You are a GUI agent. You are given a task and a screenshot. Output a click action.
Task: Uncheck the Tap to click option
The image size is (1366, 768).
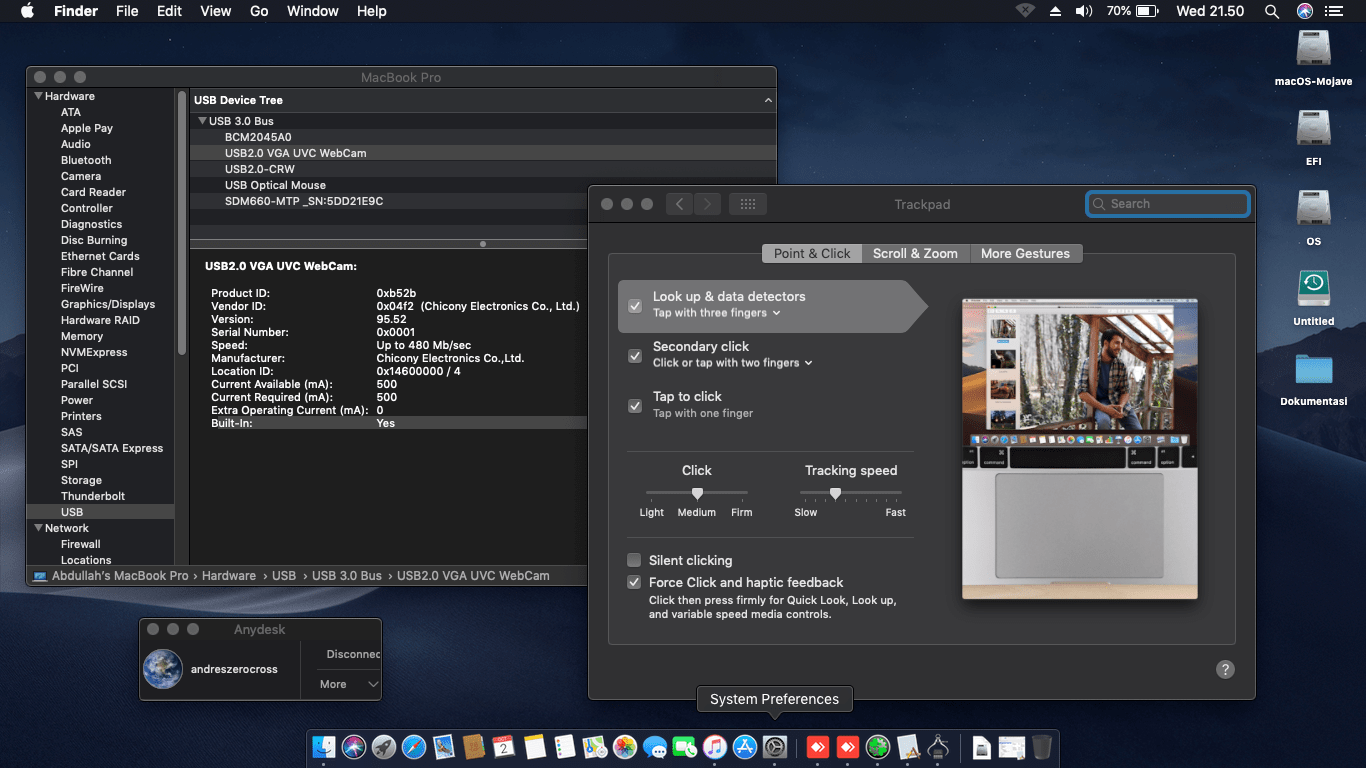(x=634, y=405)
